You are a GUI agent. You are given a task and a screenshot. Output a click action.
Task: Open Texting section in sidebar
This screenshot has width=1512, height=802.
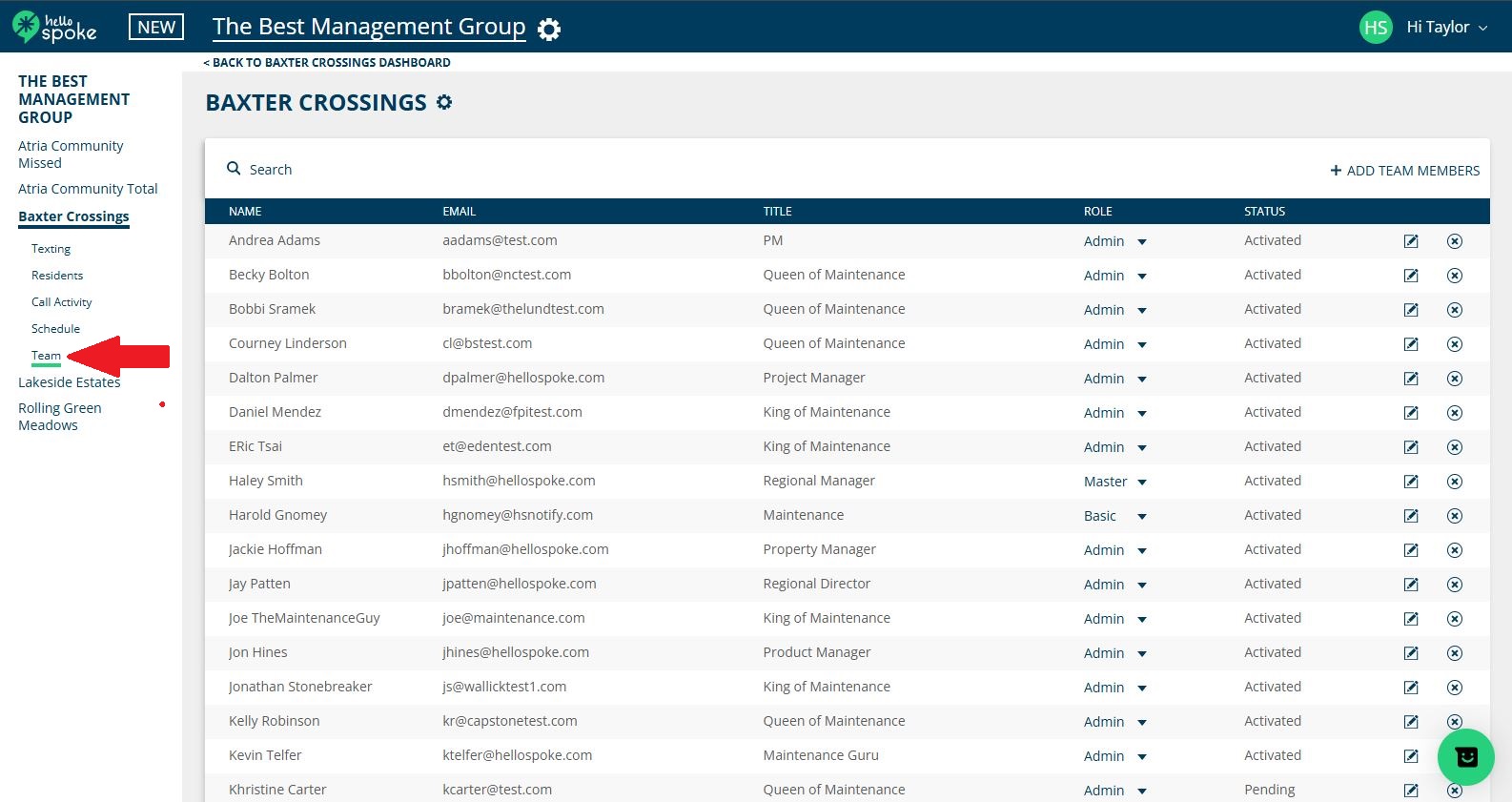coord(51,249)
